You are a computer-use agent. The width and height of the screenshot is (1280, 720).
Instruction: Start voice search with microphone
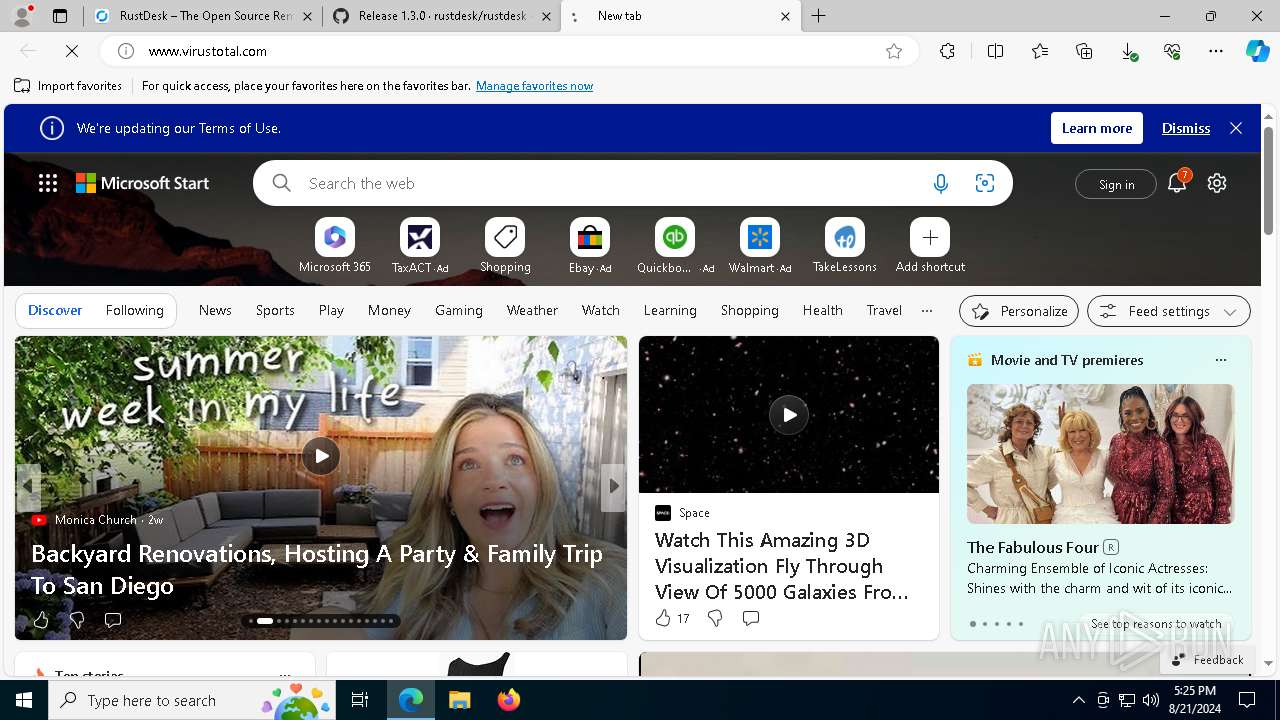(940, 183)
